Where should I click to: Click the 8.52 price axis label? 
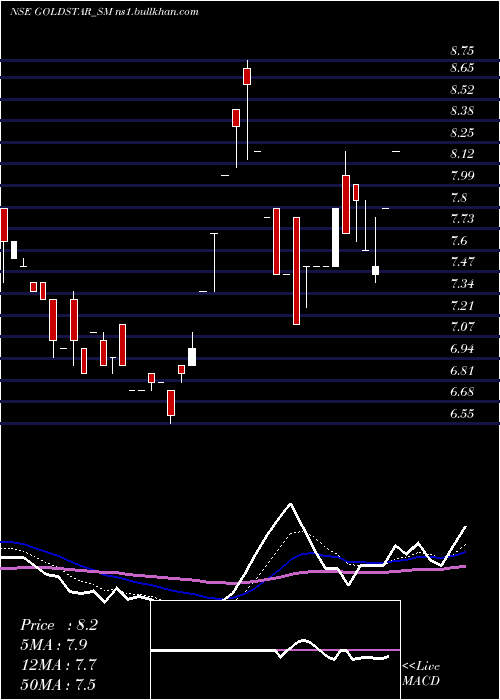coord(462,90)
